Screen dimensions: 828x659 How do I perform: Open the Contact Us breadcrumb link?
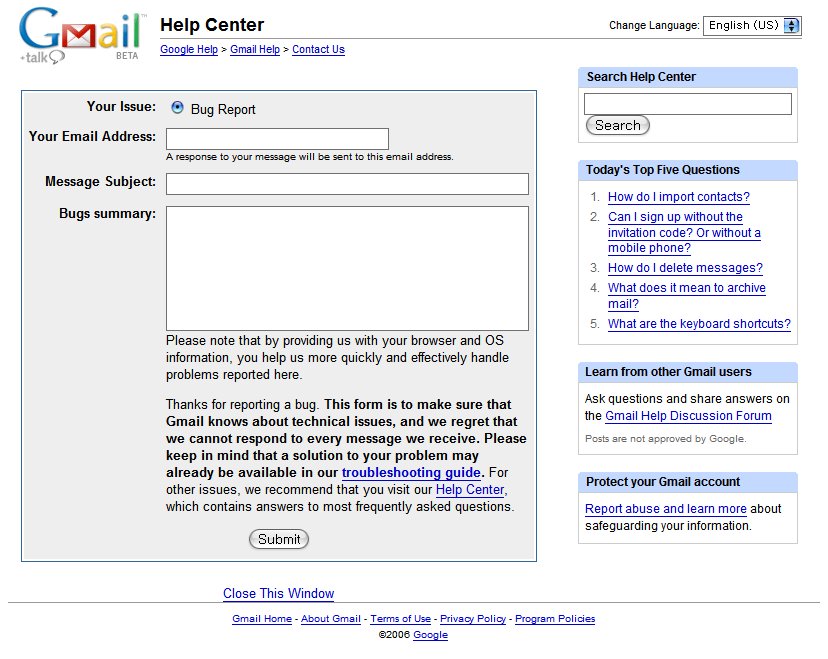[x=318, y=49]
